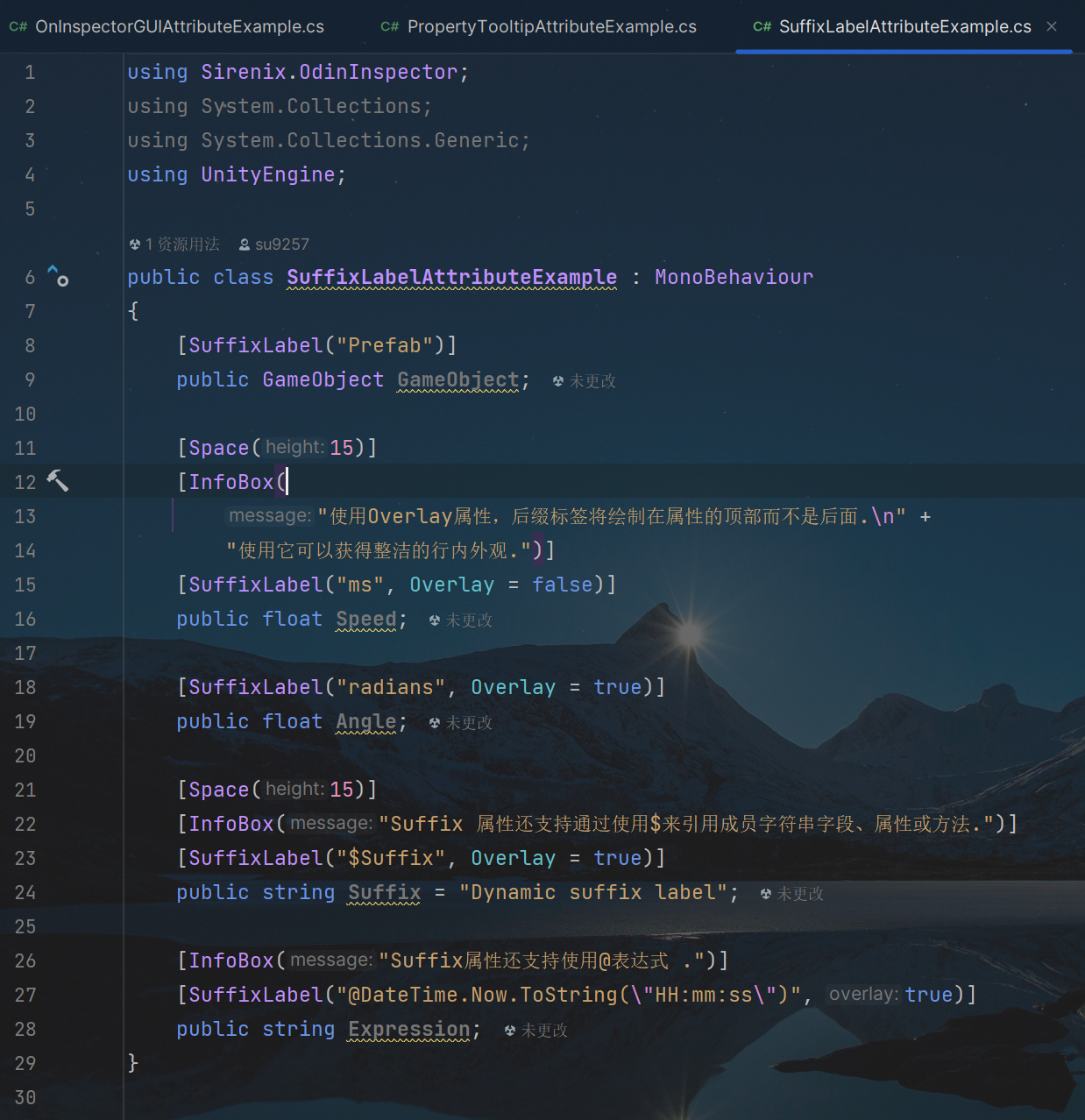Click the Unity icon beside the GameObject field

click(x=558, y=381)
